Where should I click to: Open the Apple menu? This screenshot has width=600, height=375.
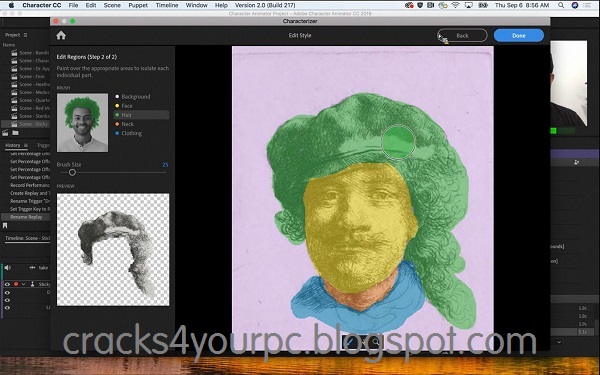11,5
